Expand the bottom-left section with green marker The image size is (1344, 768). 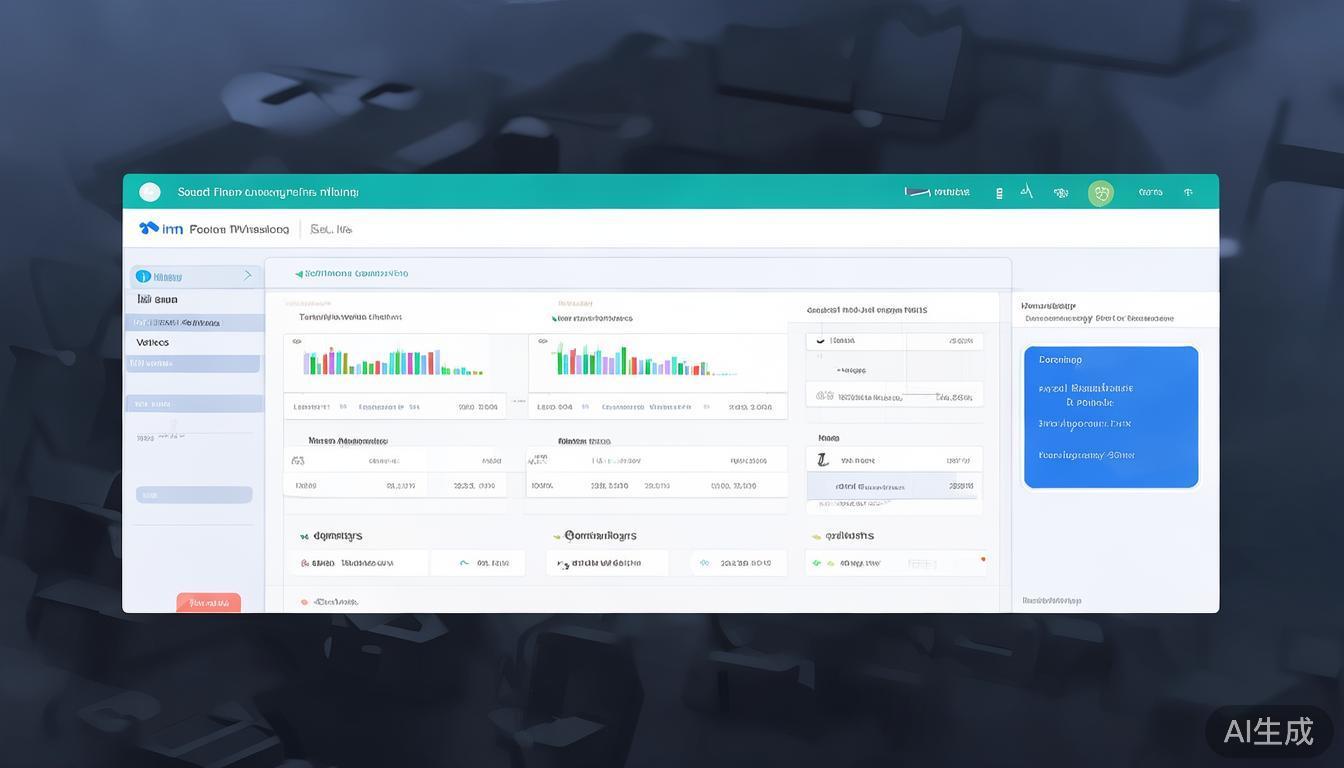coord(305,537)
